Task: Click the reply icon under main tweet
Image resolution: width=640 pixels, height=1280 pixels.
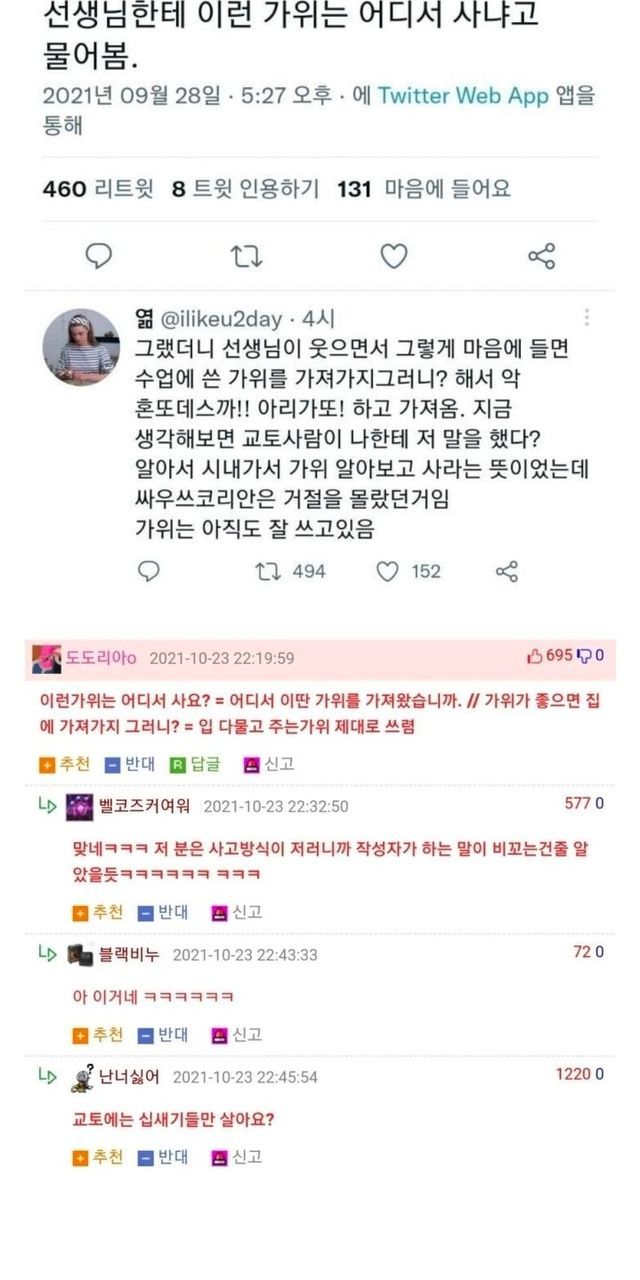Action: click(x=98, y=256)
